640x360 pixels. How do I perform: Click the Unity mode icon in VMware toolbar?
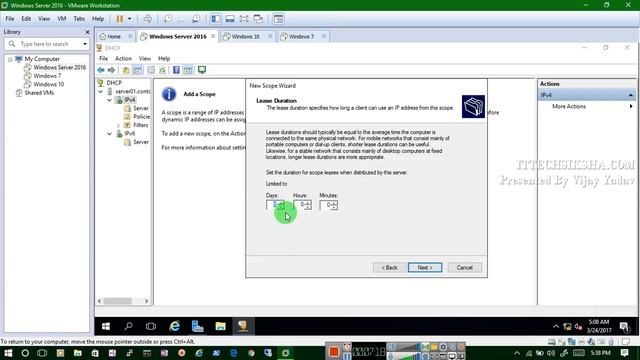pyautogui.click(x=258, y=19)
